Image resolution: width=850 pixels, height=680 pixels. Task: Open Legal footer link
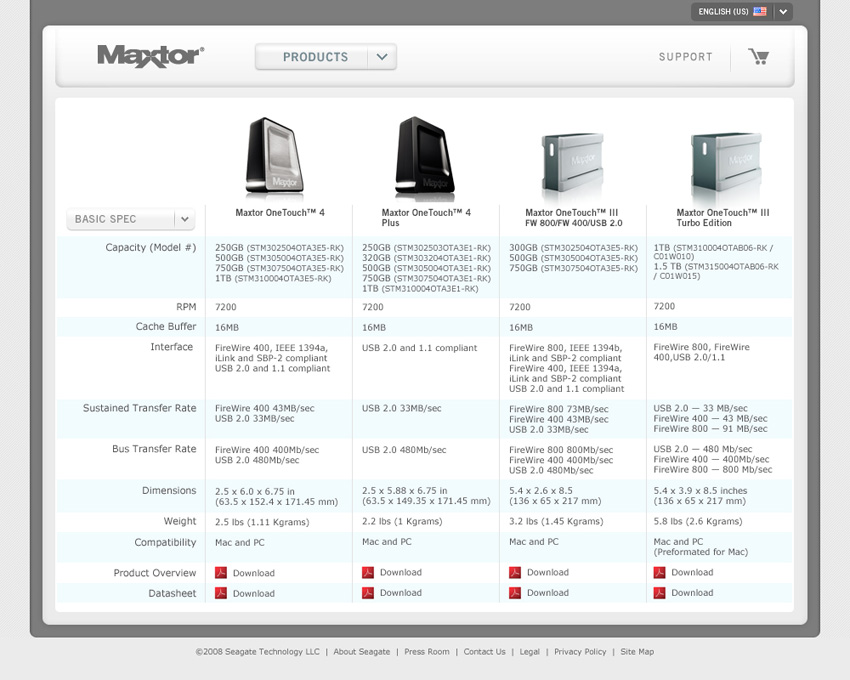[x=529, y=652]
